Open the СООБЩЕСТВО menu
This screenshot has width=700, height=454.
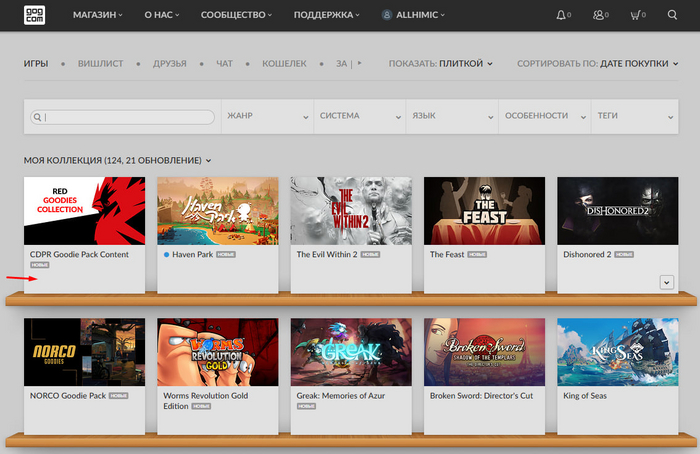coord(236,15)
